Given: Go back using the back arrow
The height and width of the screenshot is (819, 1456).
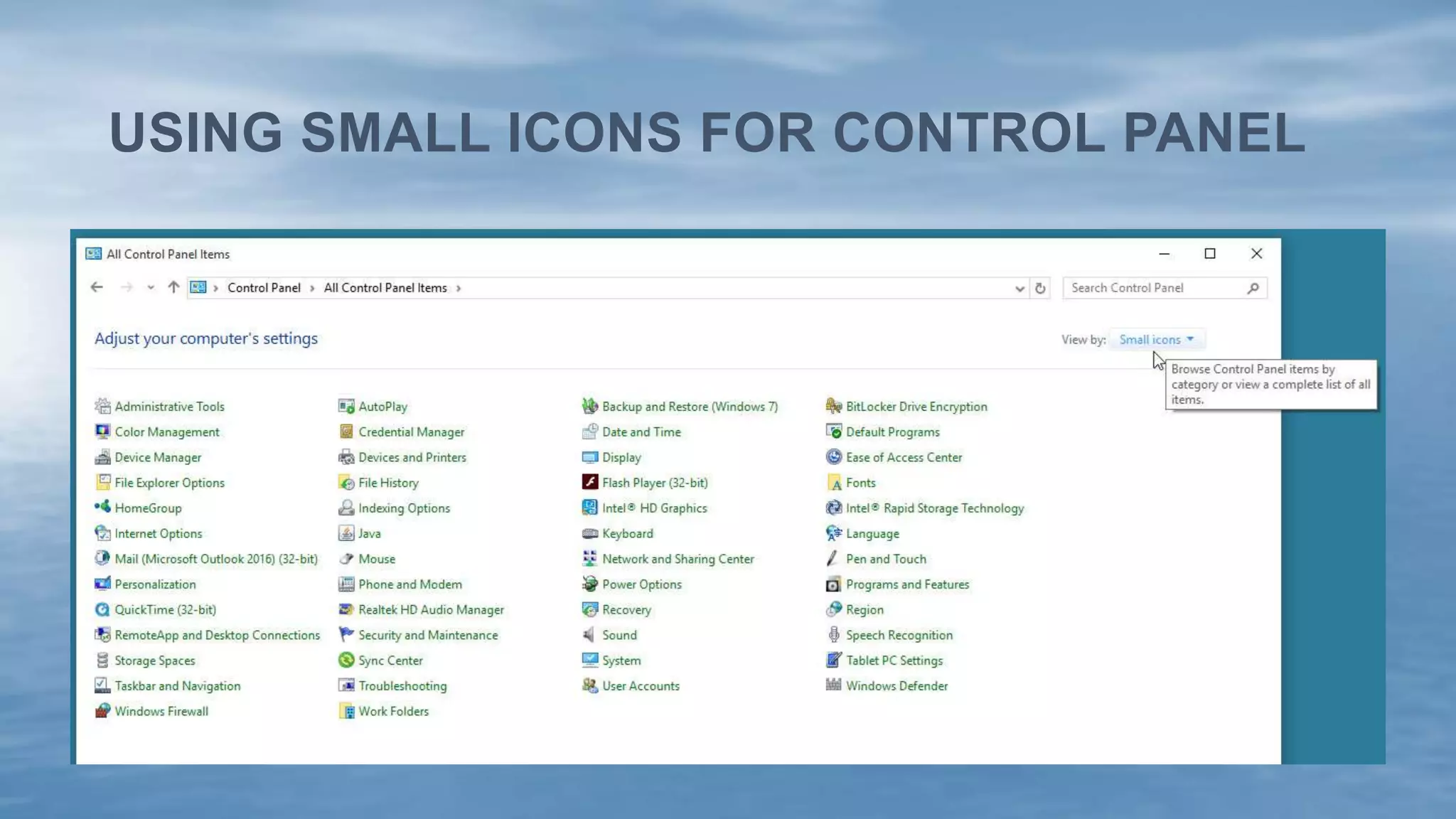Looking at the screenshot, I should click(x=97, y=287).
